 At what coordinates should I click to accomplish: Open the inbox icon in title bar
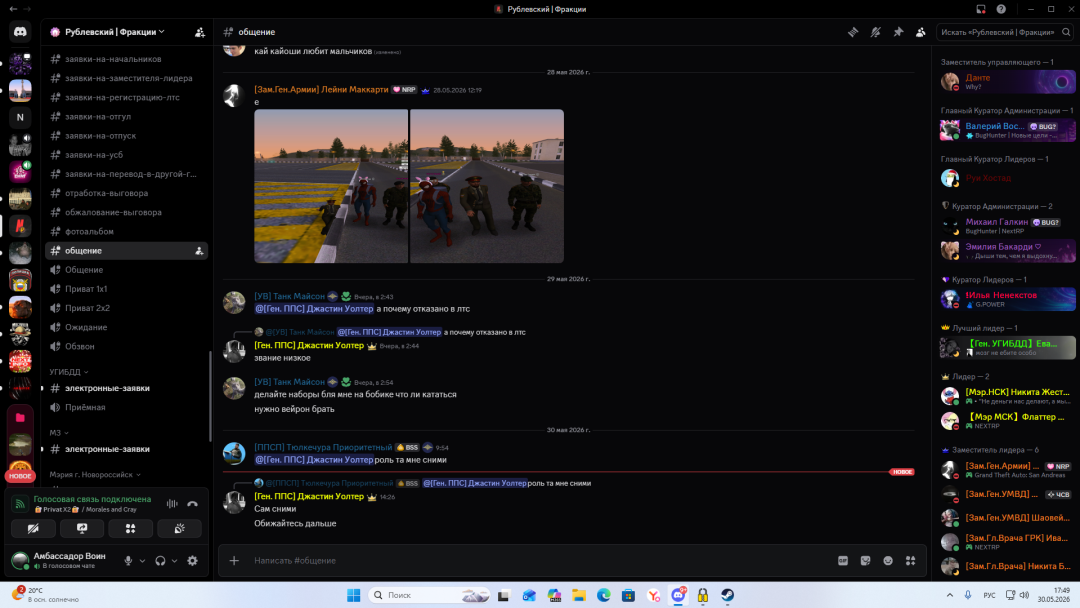point(981,9)
